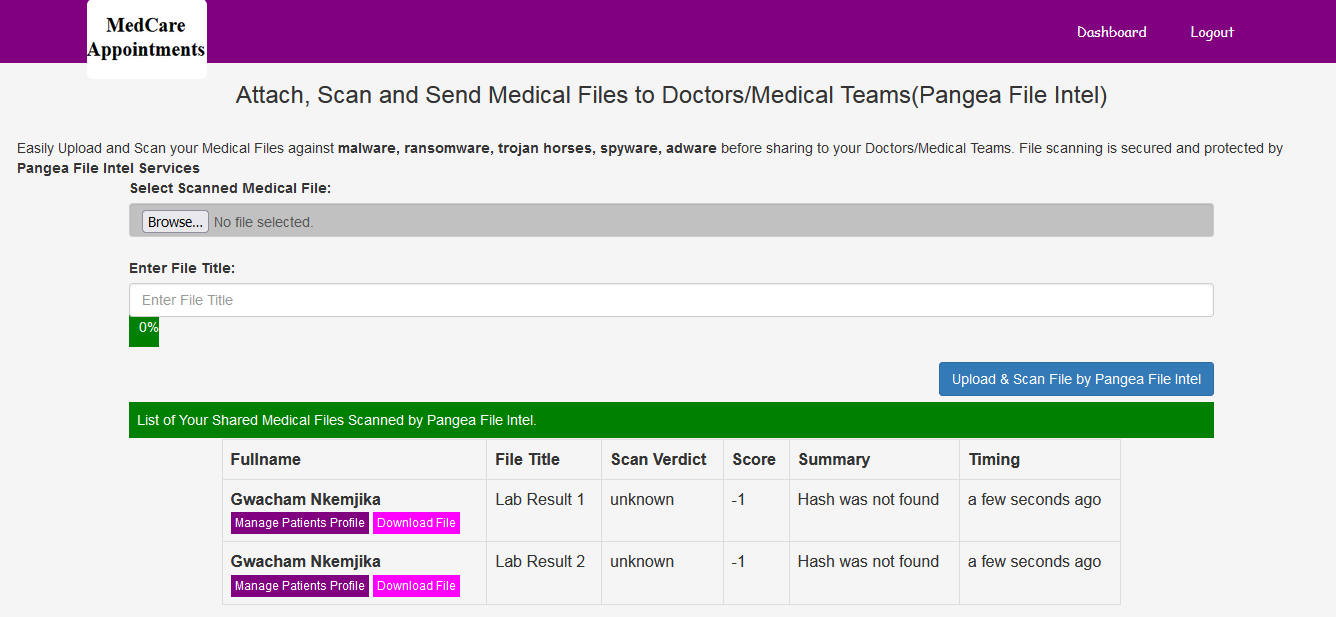The image size is (1336, 617).
Task: Click Gwacham Nkemjika name in first row
Action: click(x=305, y=500)
